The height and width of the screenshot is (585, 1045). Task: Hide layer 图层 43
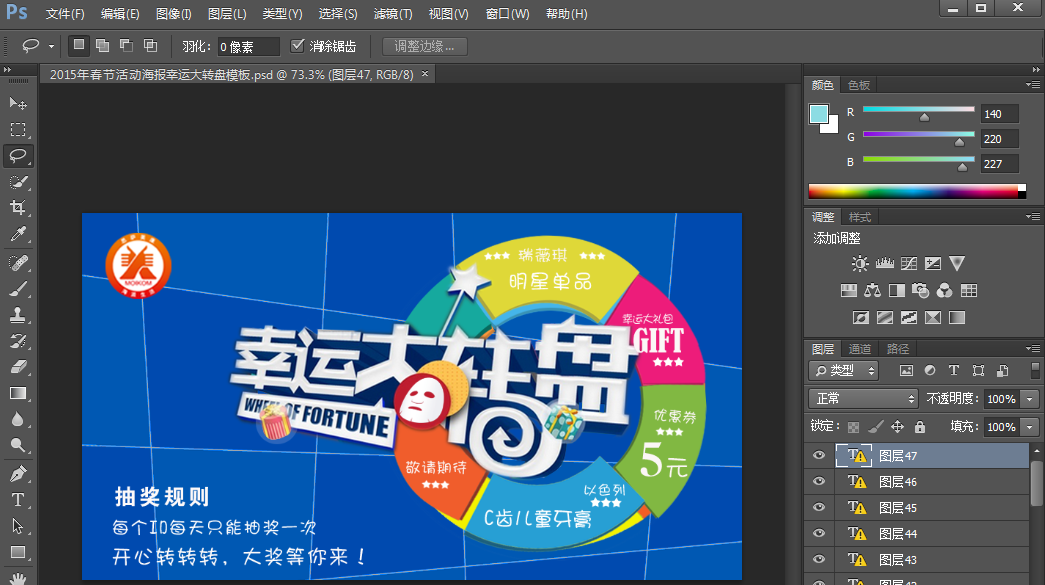[819, 560]
